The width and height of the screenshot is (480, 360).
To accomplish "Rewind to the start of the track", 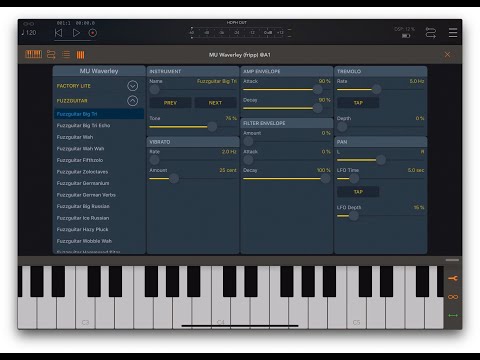I will (58, 33).
